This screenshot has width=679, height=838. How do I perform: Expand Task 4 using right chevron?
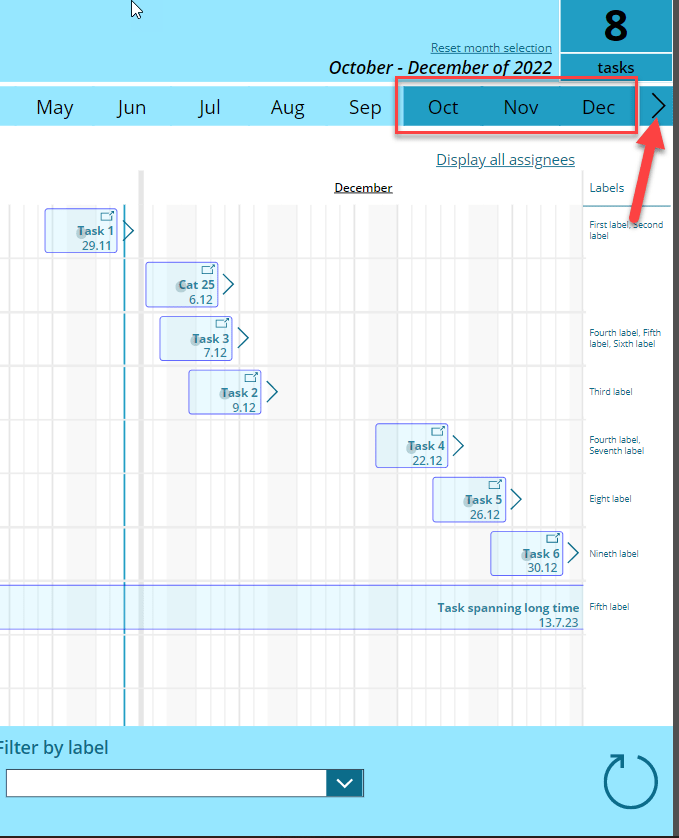pos(459,446)
